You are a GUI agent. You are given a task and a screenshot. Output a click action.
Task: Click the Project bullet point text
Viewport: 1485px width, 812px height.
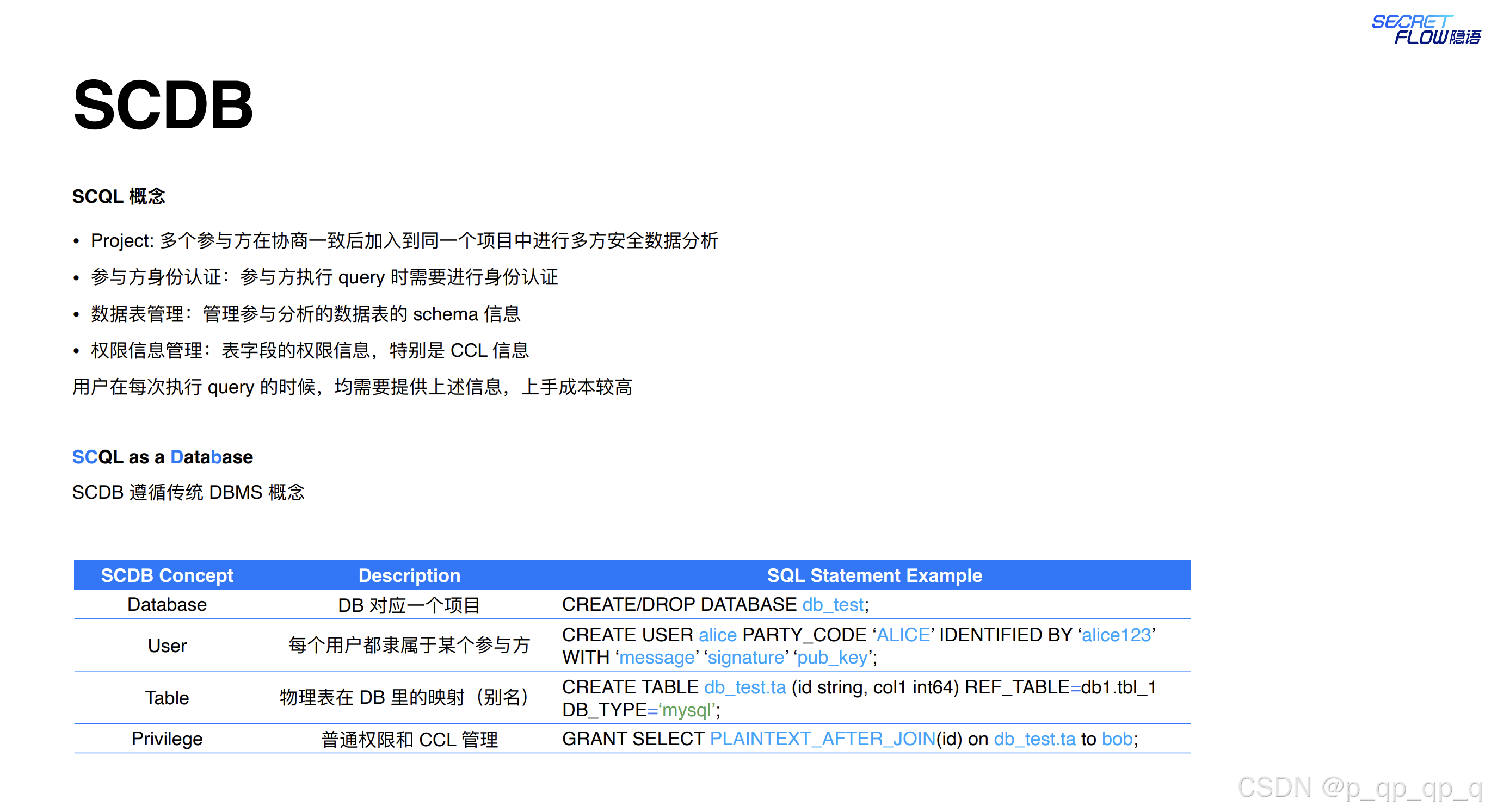point(404,240)
